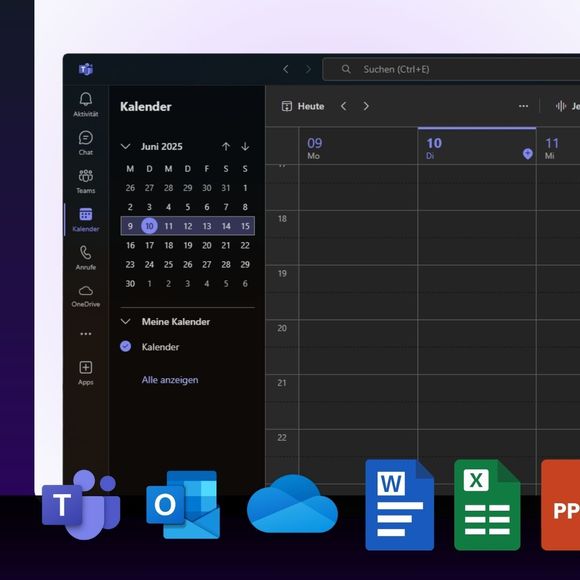580x580 pixels.
Task: Click the search magnifier icon
Action: click(x=346, y=69)
